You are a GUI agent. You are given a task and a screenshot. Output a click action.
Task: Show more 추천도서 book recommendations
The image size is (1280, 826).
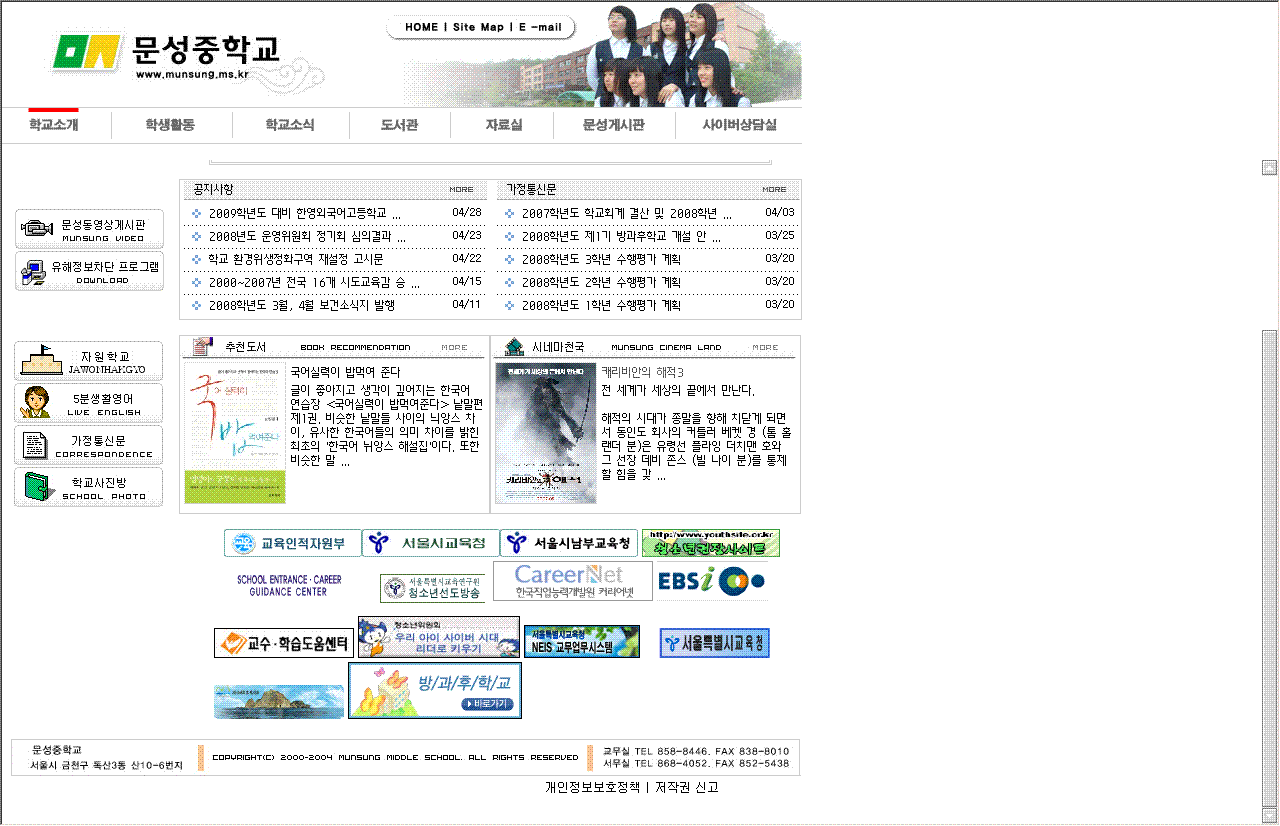(x=454, y=348)
